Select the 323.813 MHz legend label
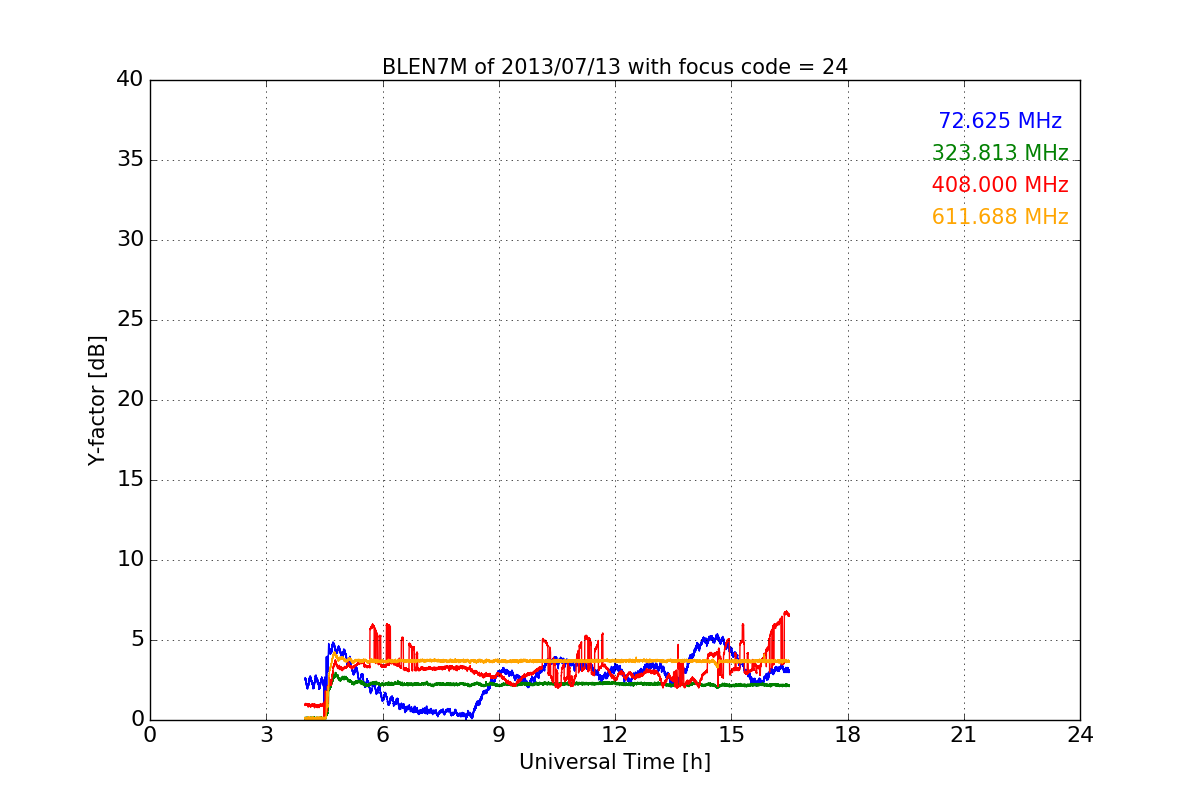This screenshot has width=1200, height=800. coord(1000,153)
